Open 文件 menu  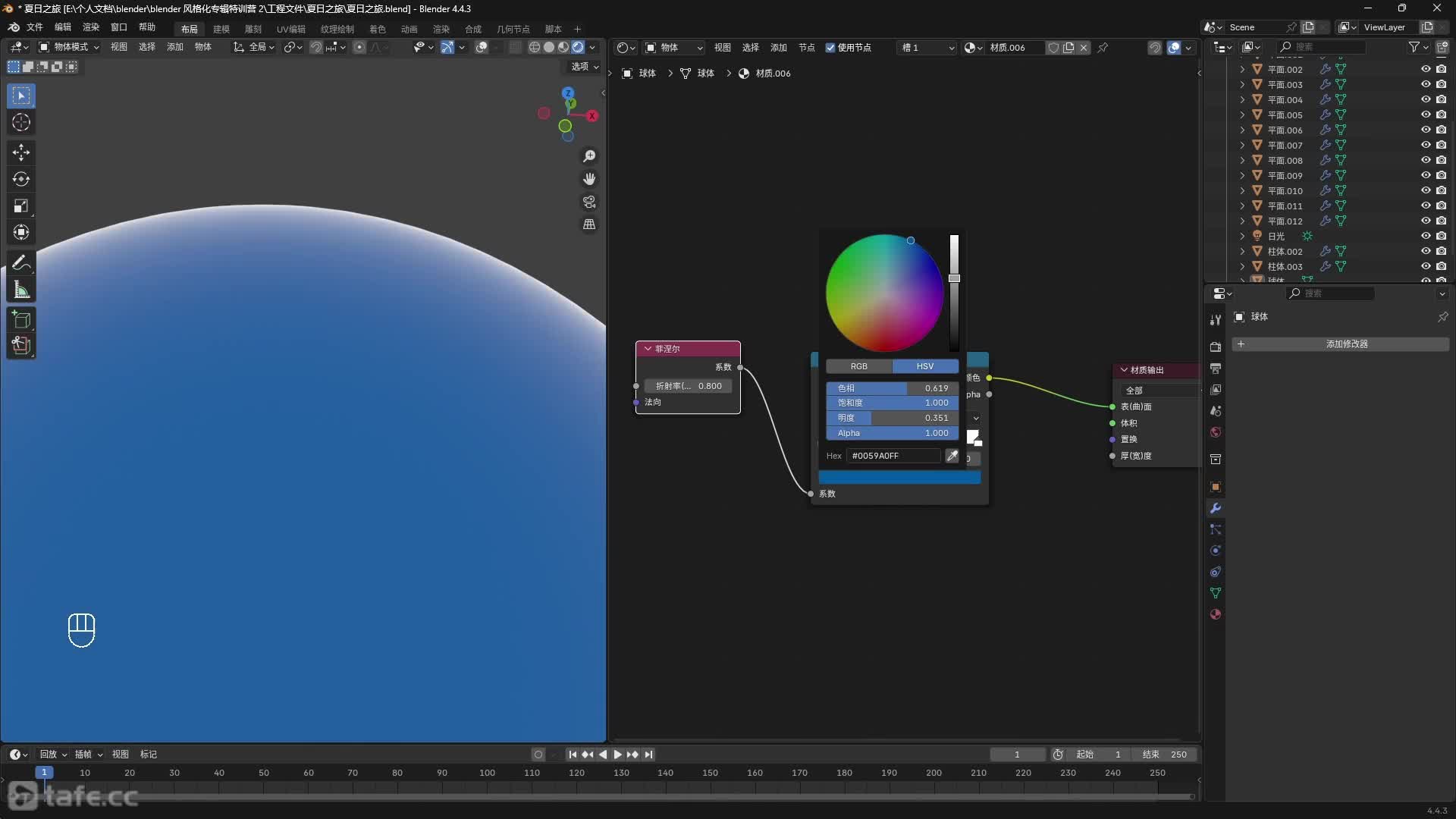(x=35, y=27)
